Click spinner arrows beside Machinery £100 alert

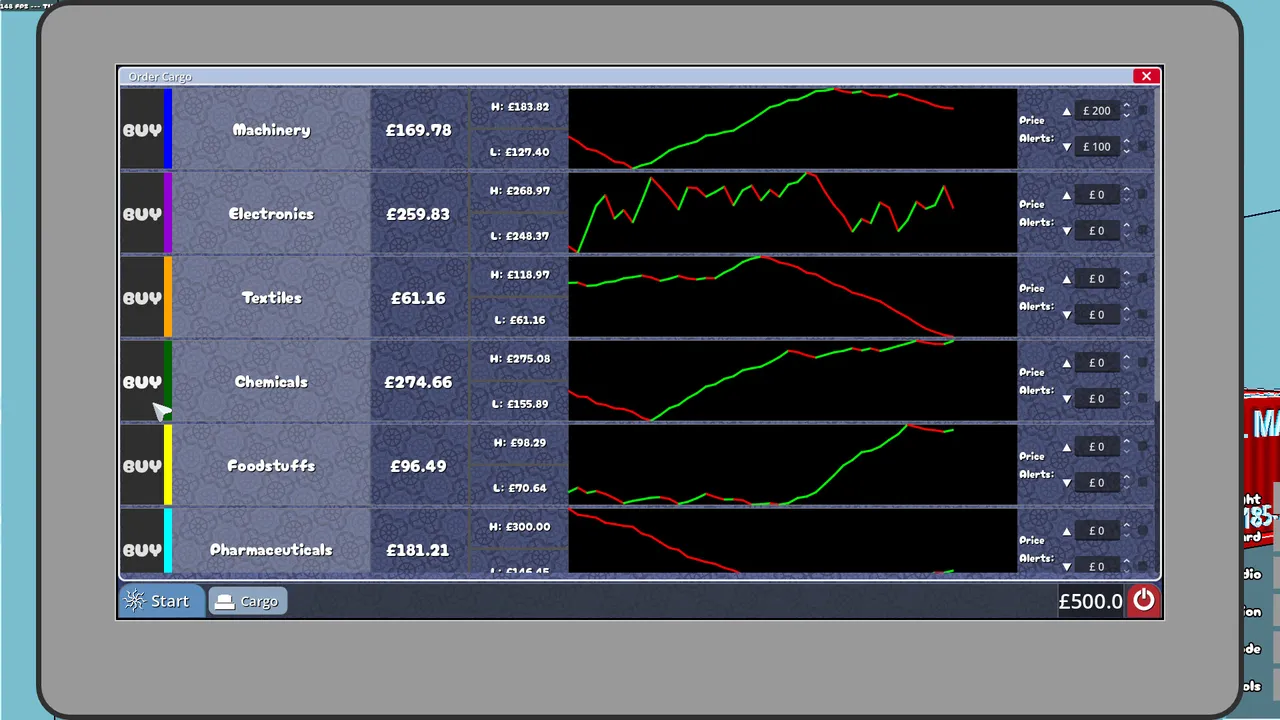(x=1126, y=147)
